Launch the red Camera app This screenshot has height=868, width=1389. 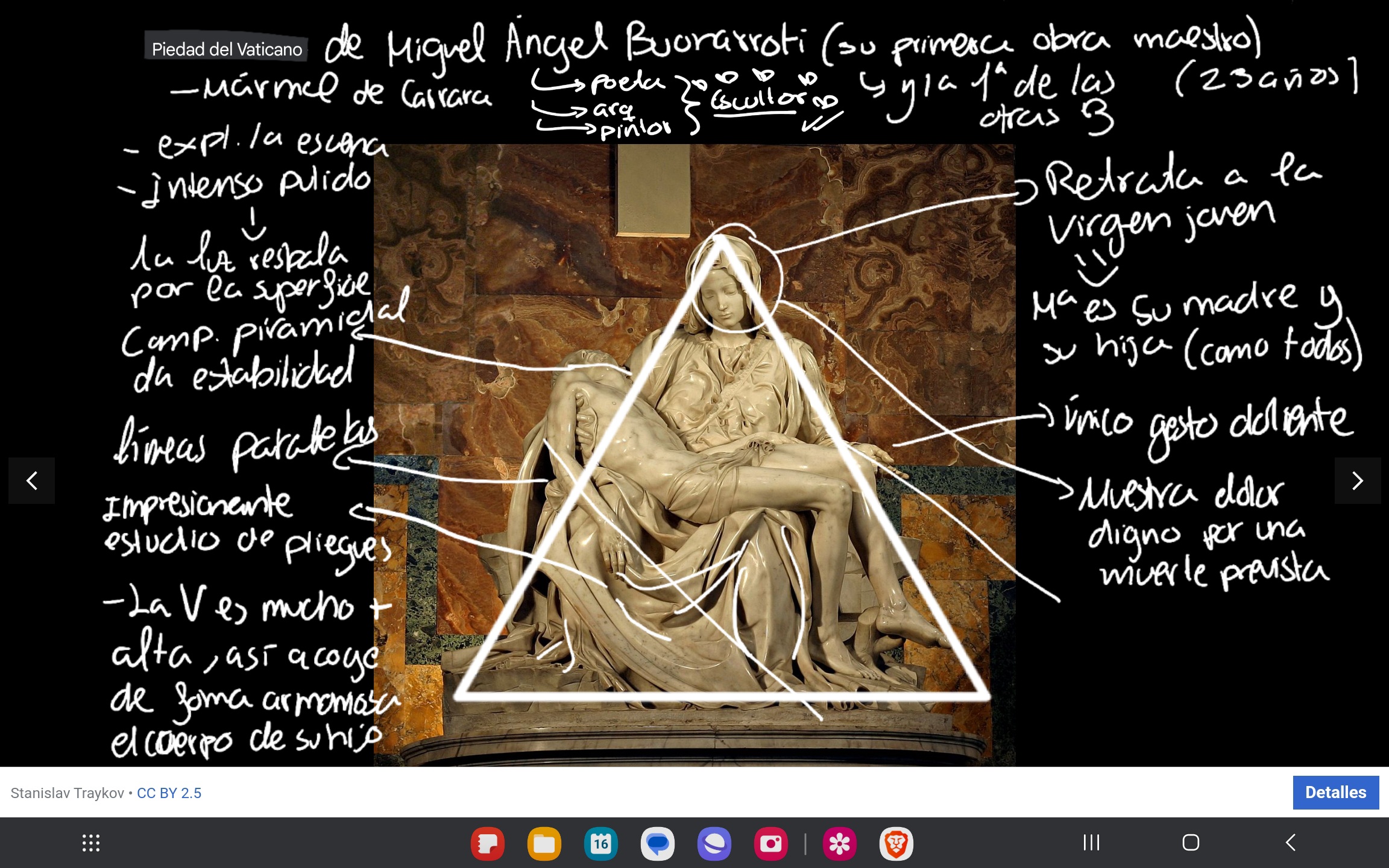(x=770, y=843)
